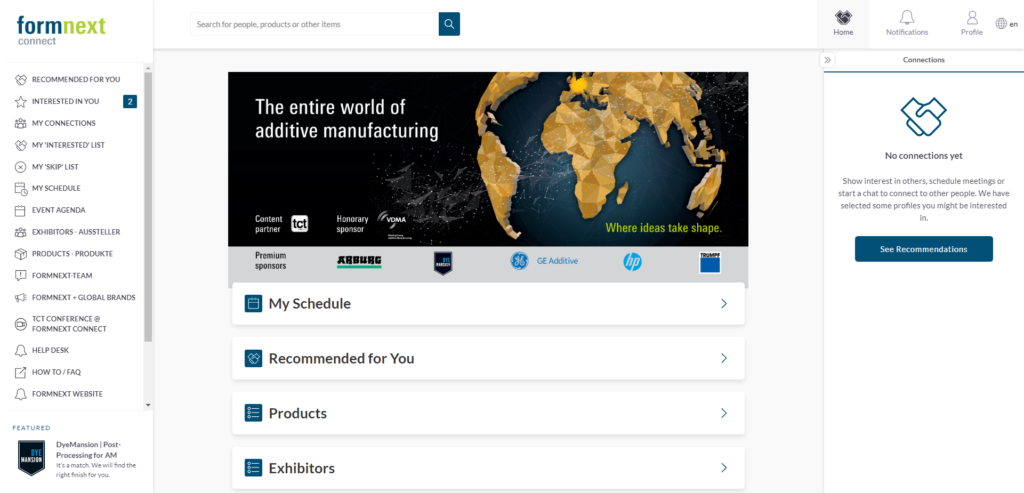Image resolution: width=1024 pixels, height=493 pixels.
Task: Open Help Desk in sidebar
Action: (50, 350)
